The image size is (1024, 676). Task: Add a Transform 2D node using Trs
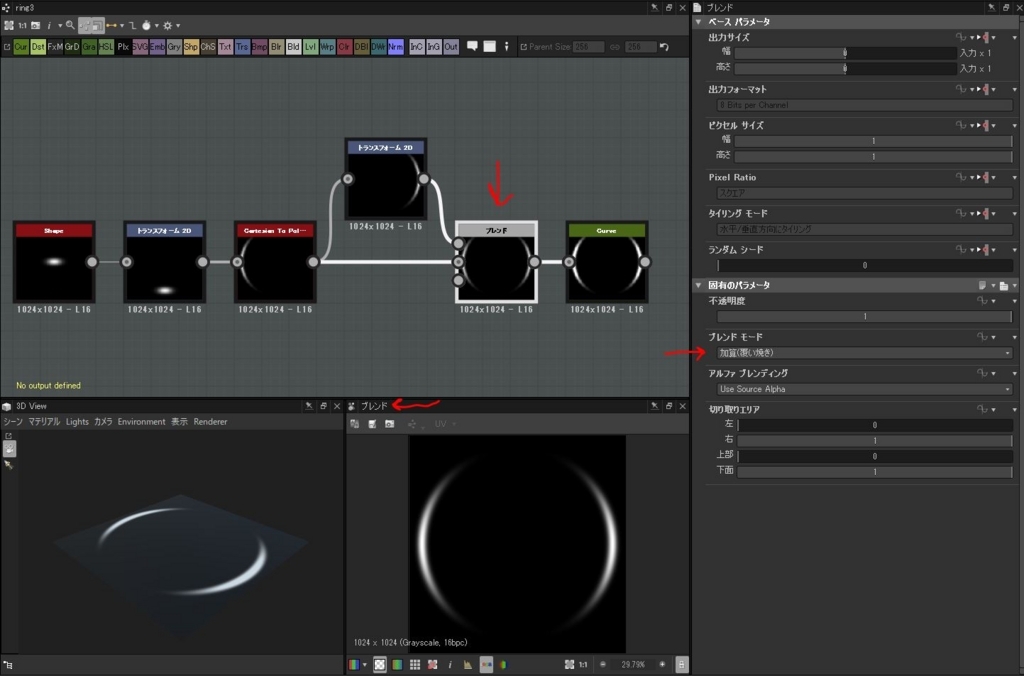pyautogui.click(x=242, y=47)
